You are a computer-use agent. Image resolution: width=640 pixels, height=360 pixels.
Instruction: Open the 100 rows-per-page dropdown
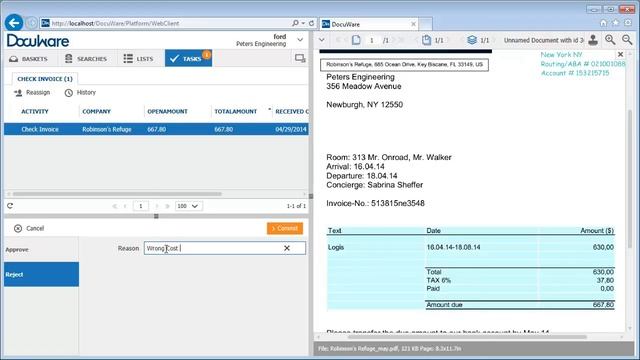coord(188,206)
